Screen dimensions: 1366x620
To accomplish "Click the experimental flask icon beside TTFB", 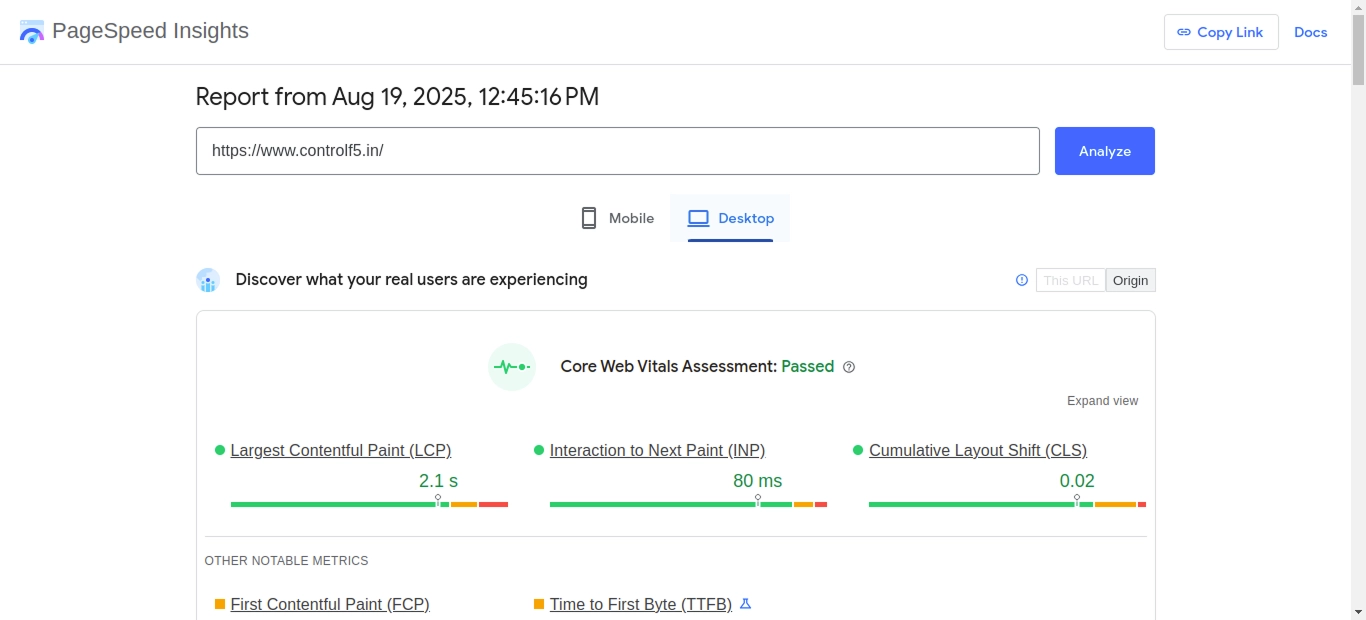I will pos(745,604).
